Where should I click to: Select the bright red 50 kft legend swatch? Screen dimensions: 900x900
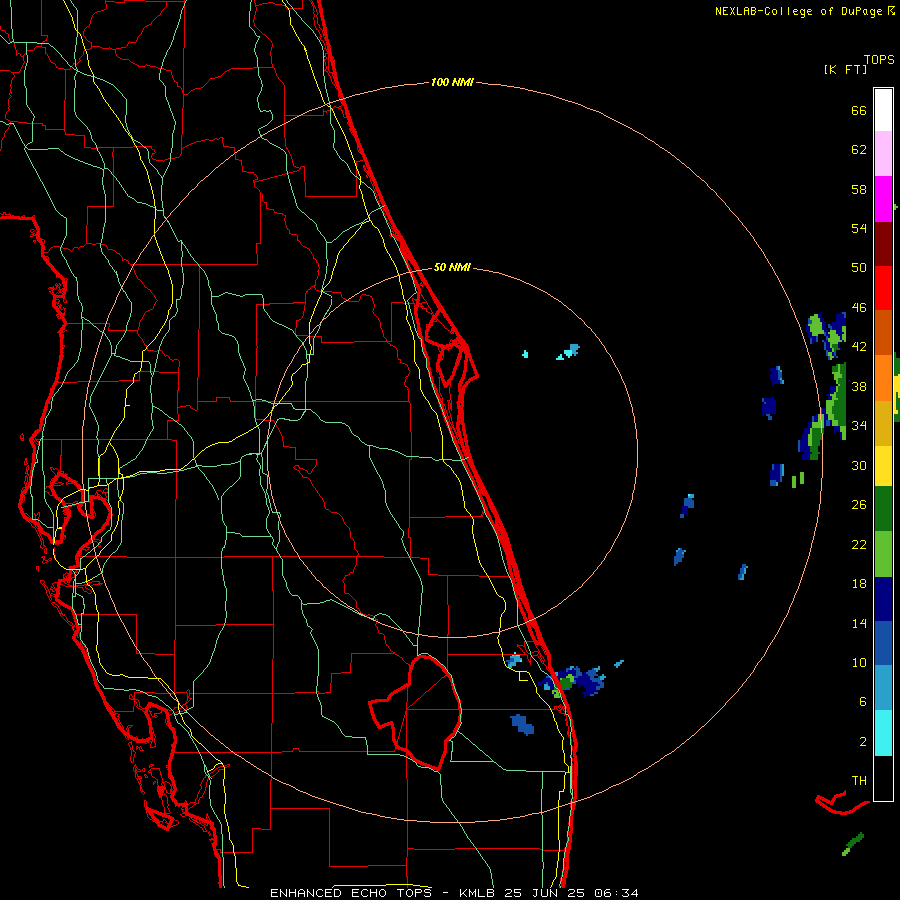coord(883,288)
